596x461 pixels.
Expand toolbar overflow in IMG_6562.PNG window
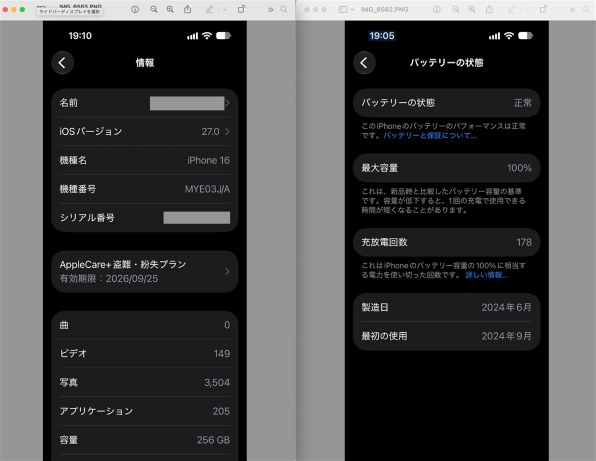(572, 10)
